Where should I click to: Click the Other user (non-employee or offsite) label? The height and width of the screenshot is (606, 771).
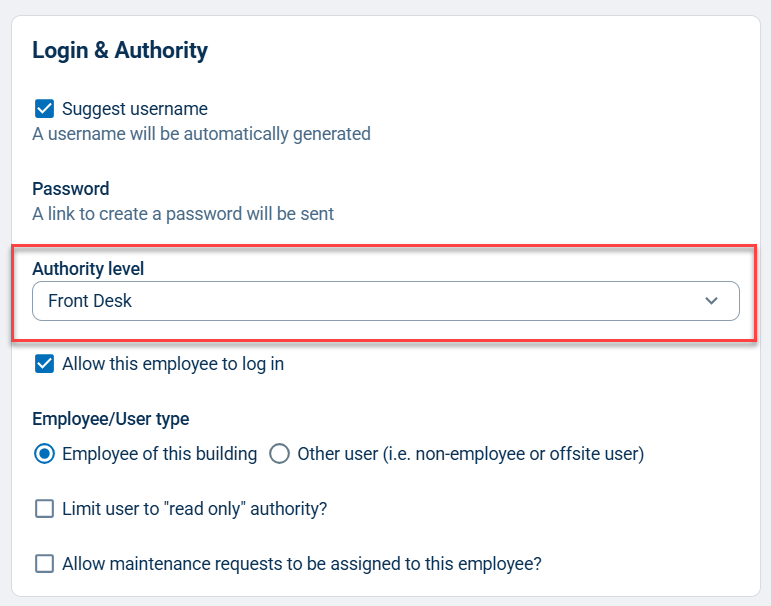coord(471,454)
